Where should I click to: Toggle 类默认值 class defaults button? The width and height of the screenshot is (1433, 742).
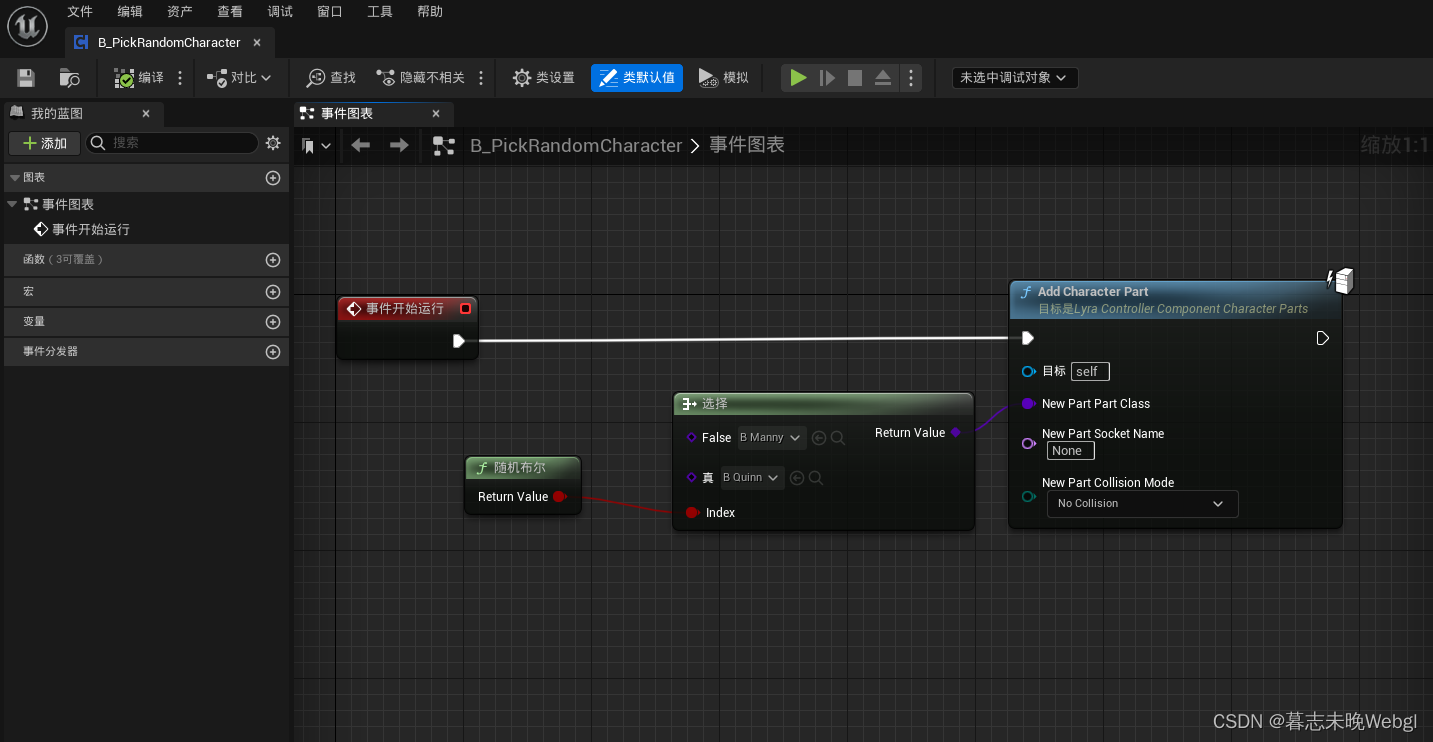(637, 78)
